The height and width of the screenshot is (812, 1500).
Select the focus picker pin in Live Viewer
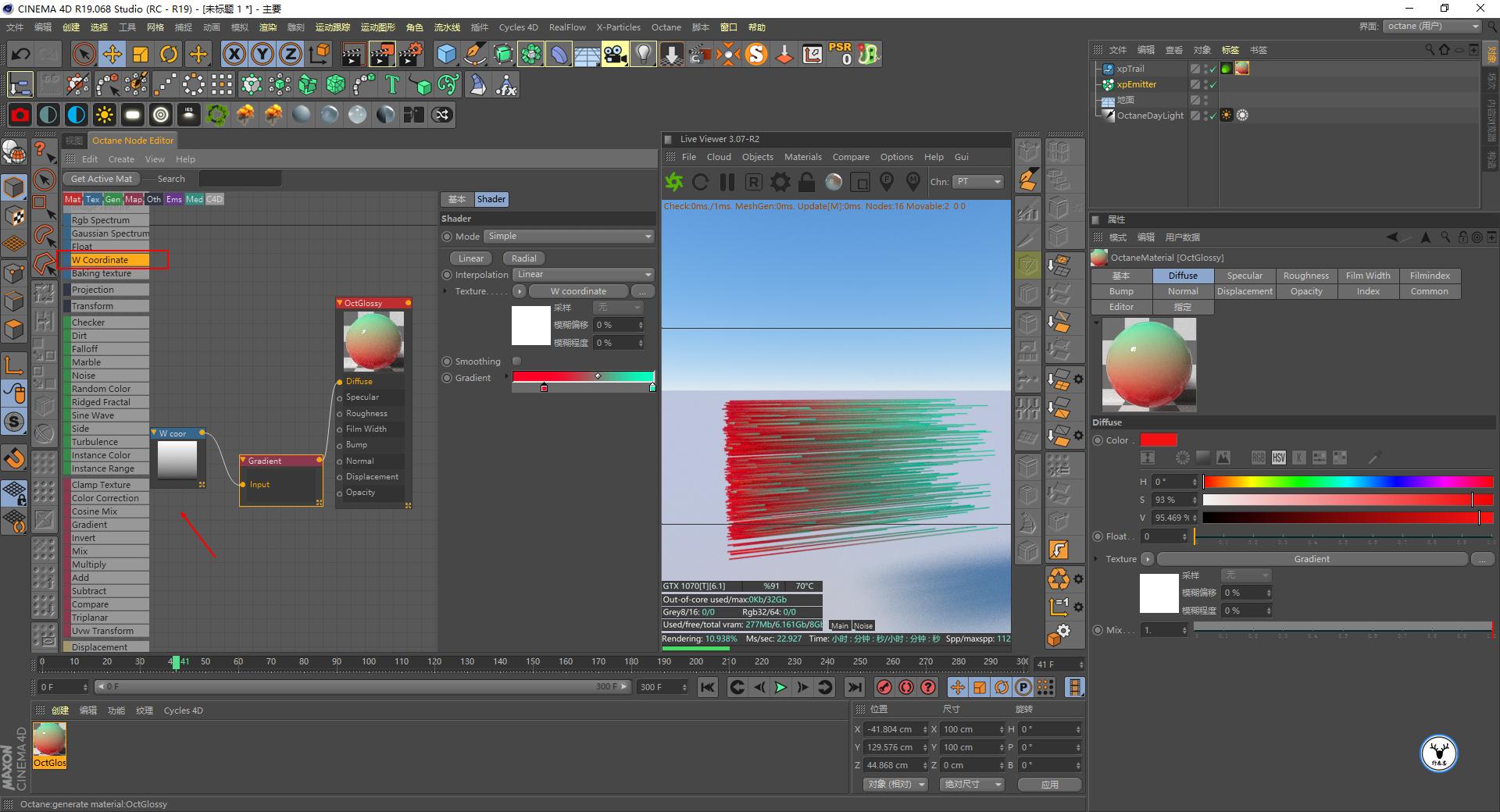[887, 182]
